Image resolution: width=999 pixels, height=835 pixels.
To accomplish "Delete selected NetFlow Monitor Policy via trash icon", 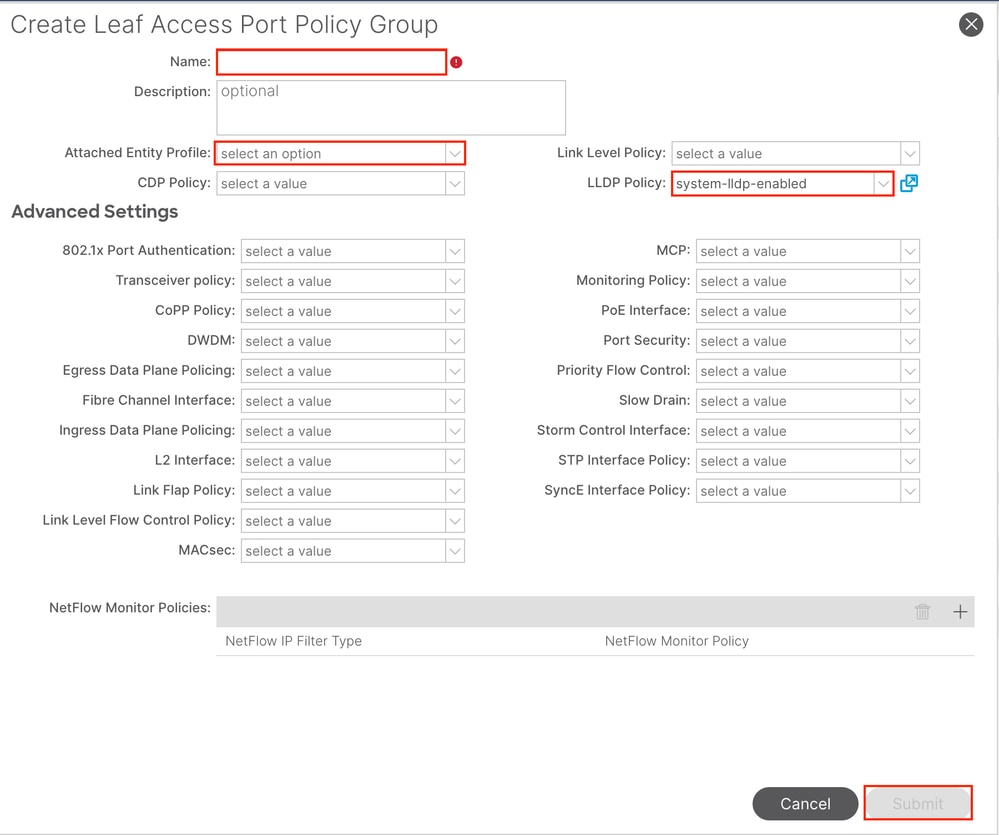I will 922,612.
